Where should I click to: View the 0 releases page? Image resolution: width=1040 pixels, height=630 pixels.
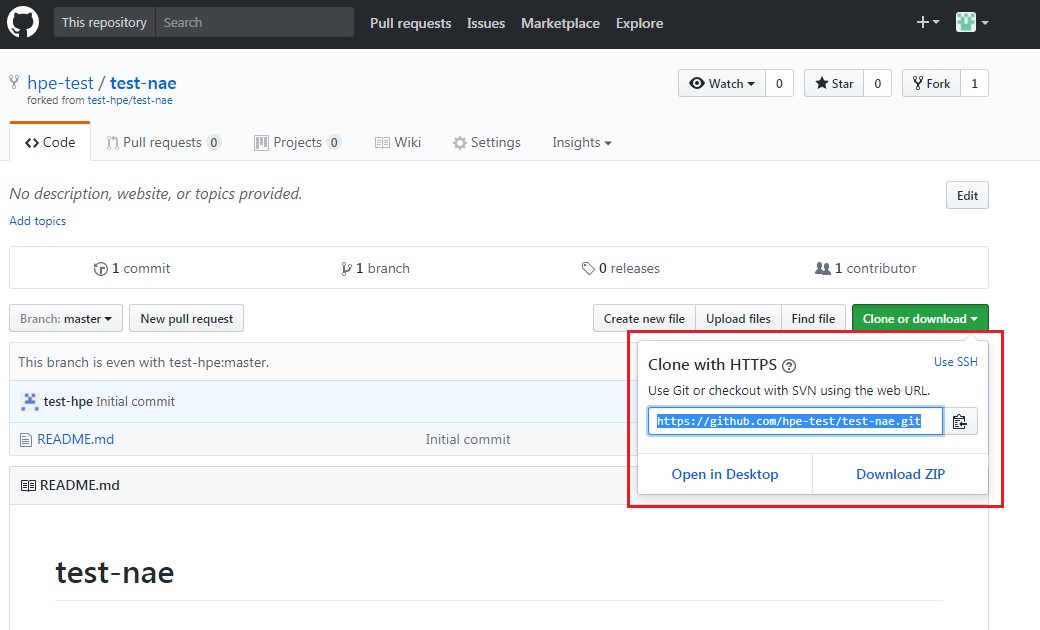[621, 269]
